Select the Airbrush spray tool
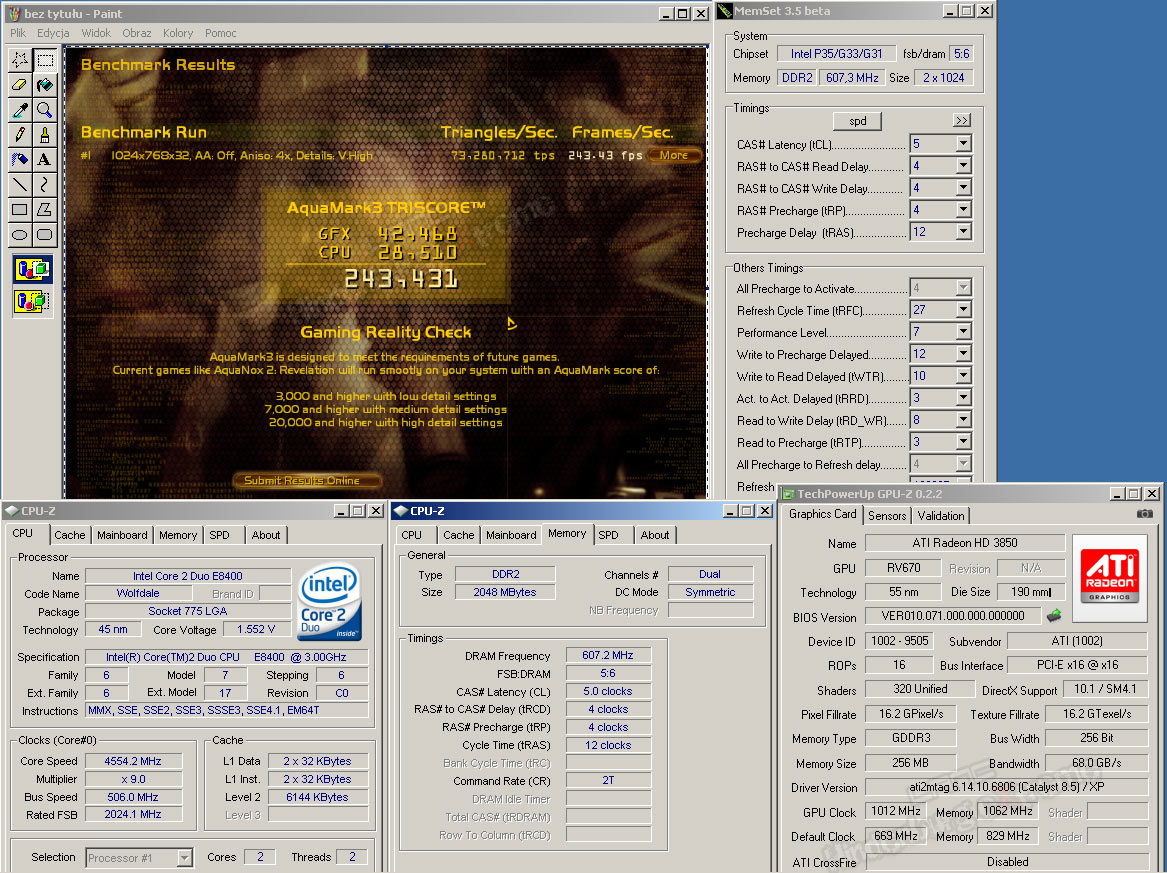The width and height of the screenshot is (1167, 873). coord(20,159)
